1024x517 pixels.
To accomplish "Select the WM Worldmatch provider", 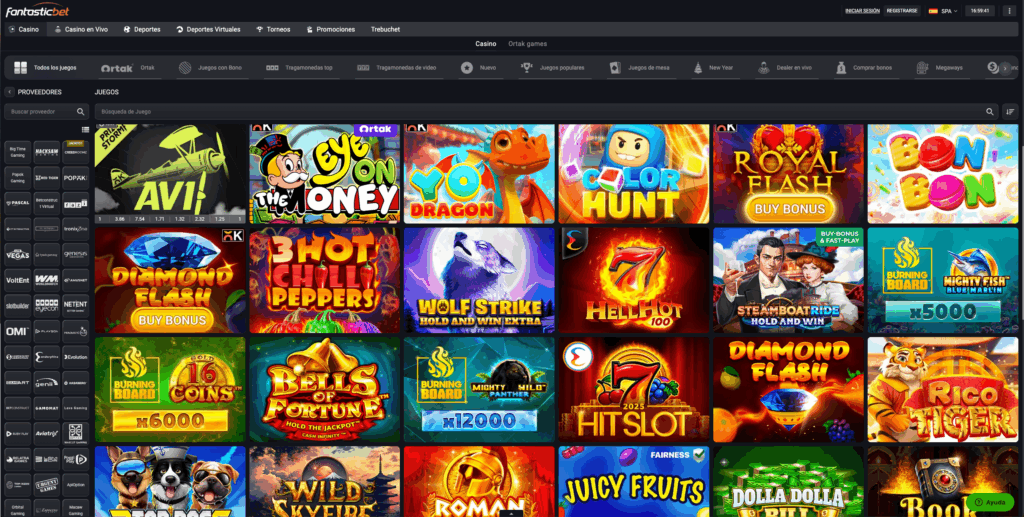I will click(46, 280).
